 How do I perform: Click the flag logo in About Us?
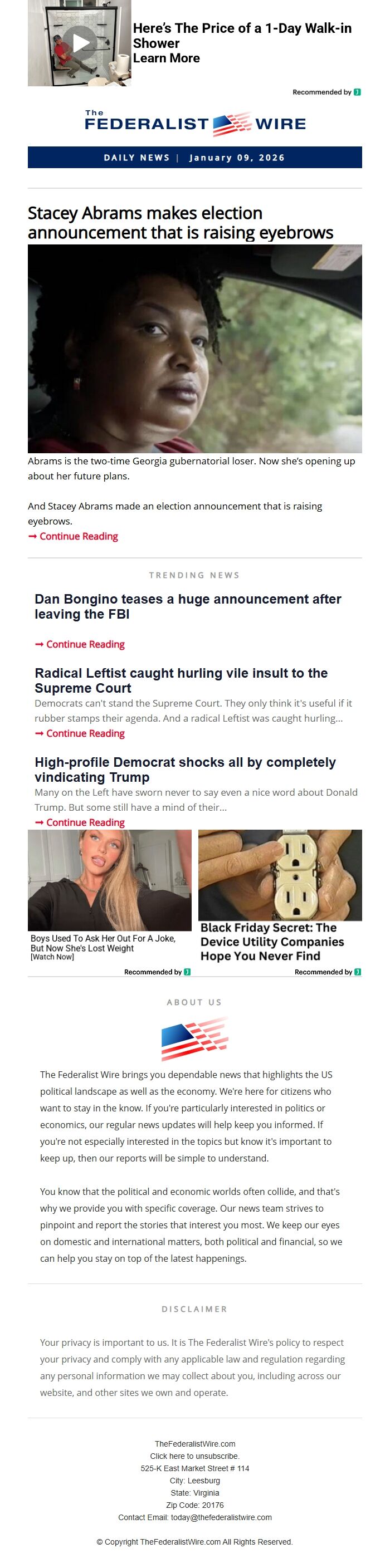click(195, 1039)
